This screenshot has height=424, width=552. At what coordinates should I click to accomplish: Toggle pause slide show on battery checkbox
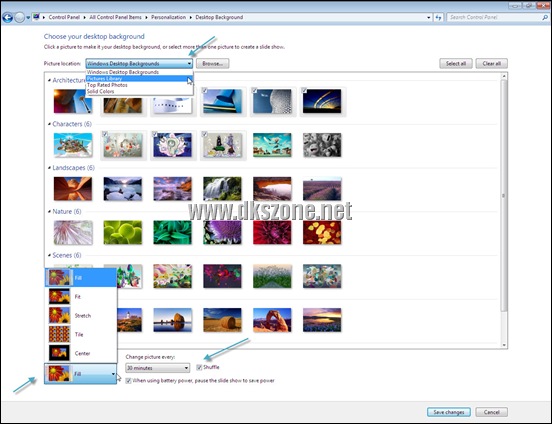(128, 381)
